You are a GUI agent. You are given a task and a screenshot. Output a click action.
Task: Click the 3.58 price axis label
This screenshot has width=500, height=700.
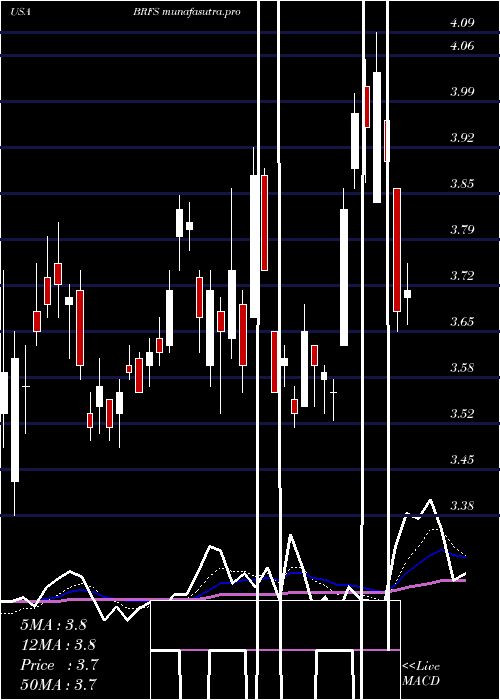tap(462, 367)
